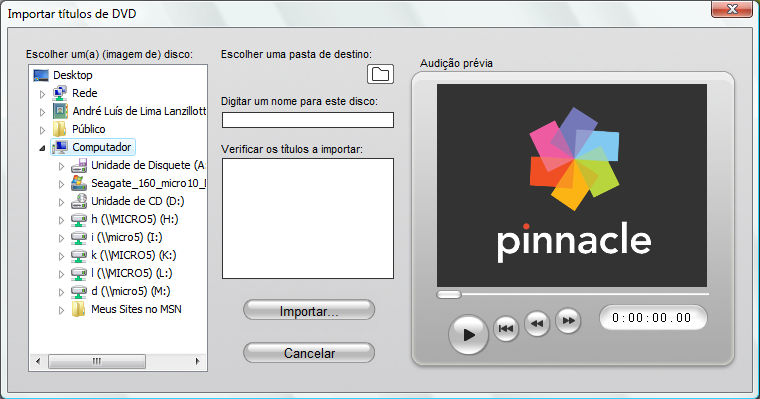The image size is (760, 399).
Task: Select the Público tree item
Action: (x=89, y=129)
